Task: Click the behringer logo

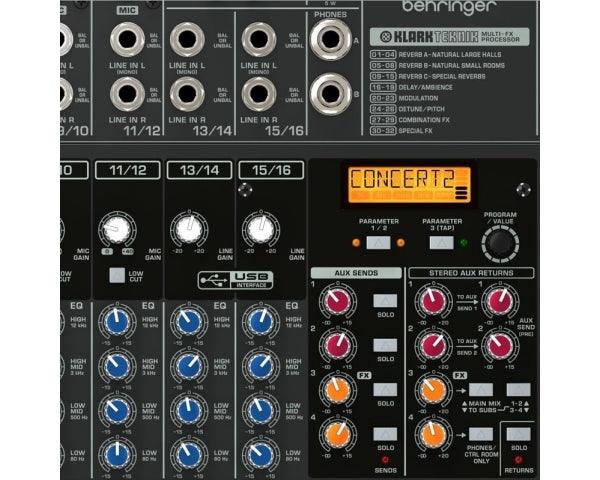Action: click(x=449, y=7)
